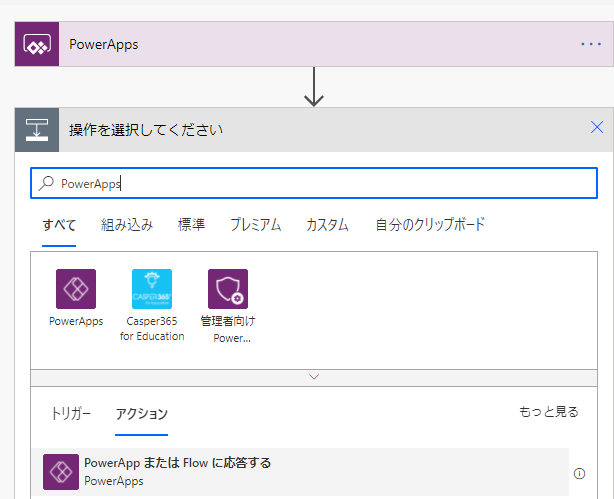Click the magnifier icon in search box
614x499 pixels.
[x=46, y=183]
